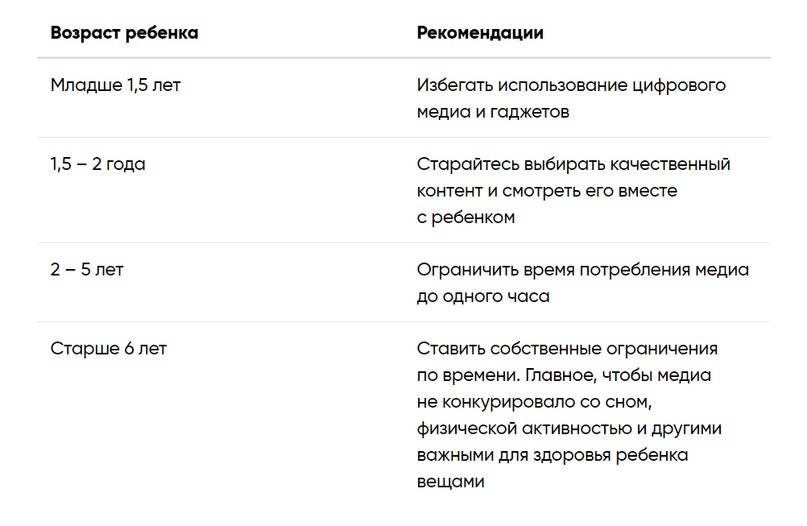Click the word "цифрового" in the first recommendation
807x526 pixels.
click(x=681, y=85)
